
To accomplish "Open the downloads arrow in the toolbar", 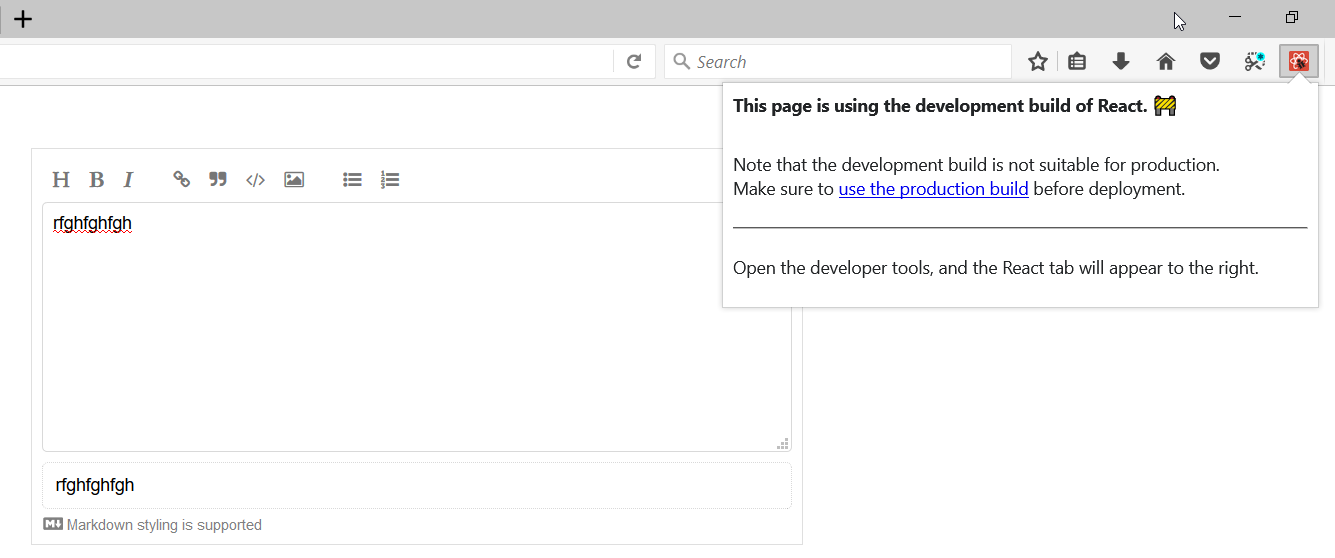I will click(x=1121, y=62).
